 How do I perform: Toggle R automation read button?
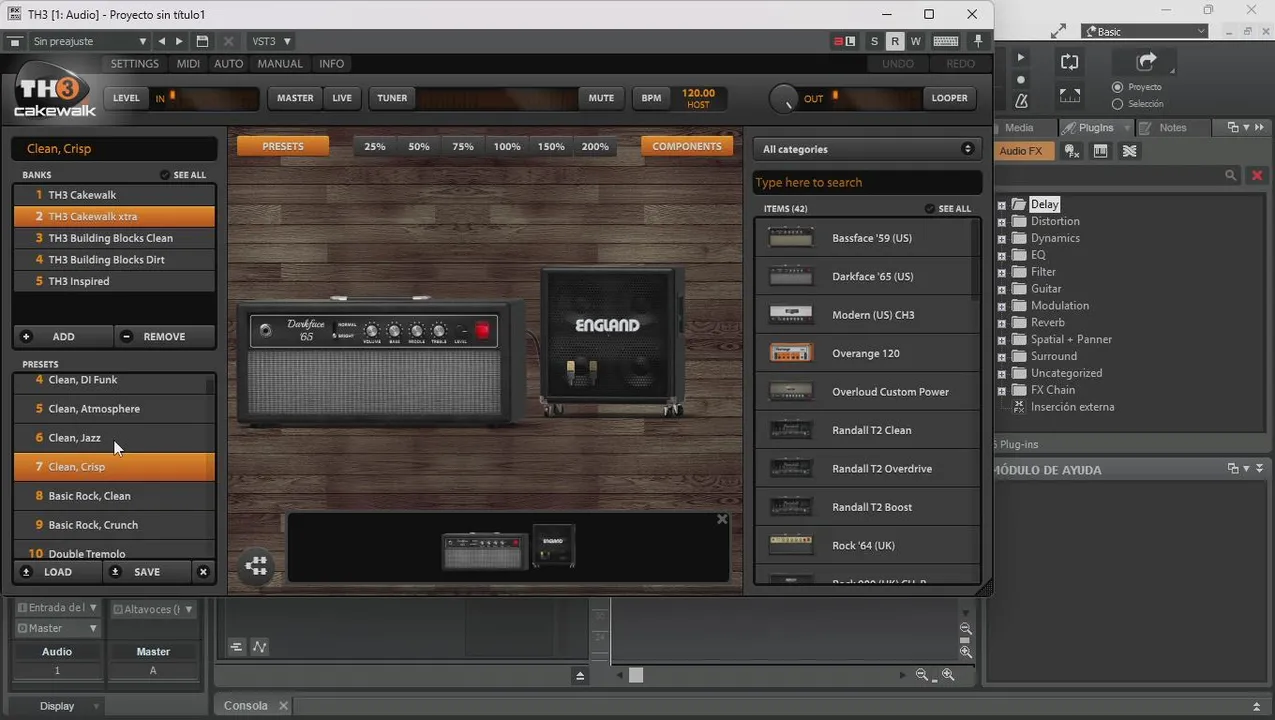[x=895, y=41]
